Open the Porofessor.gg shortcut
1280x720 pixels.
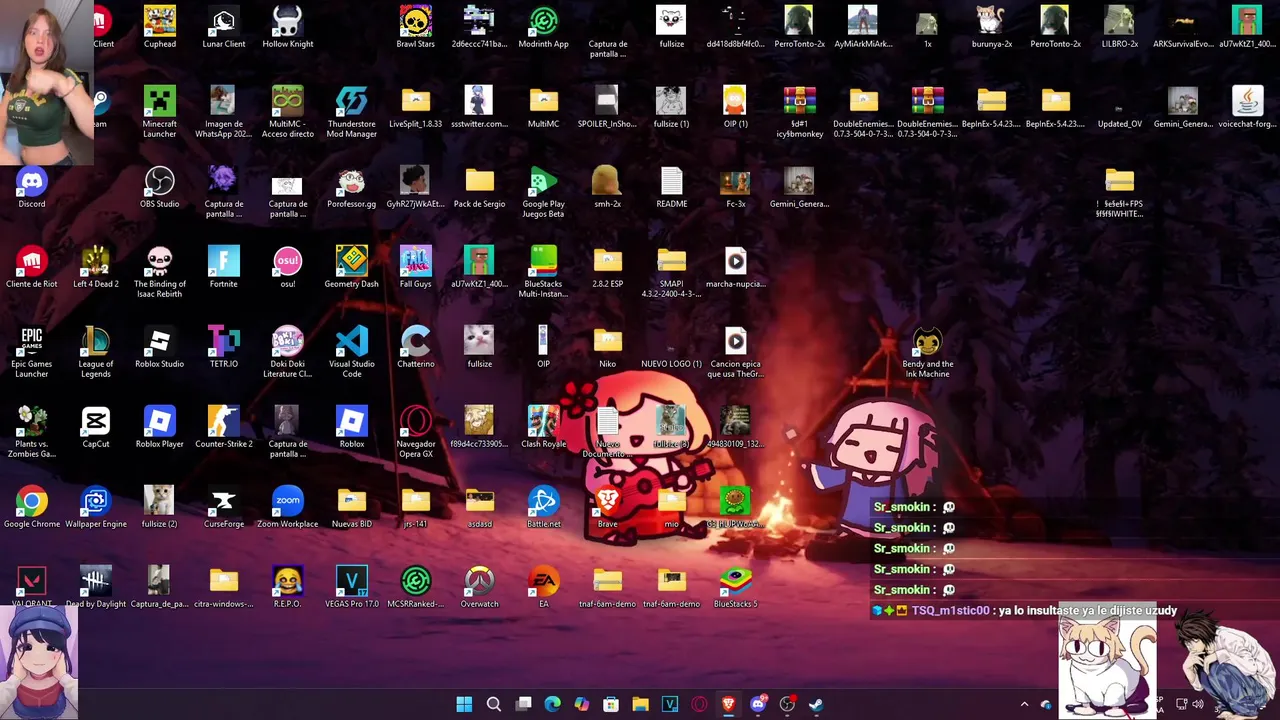(x=352, y=187)
